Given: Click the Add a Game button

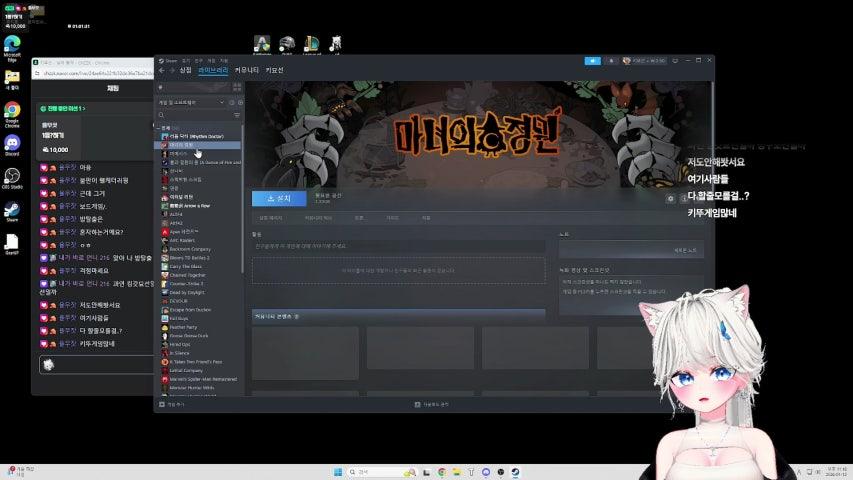Looking at the screenshot, I should tap(175, 404).
